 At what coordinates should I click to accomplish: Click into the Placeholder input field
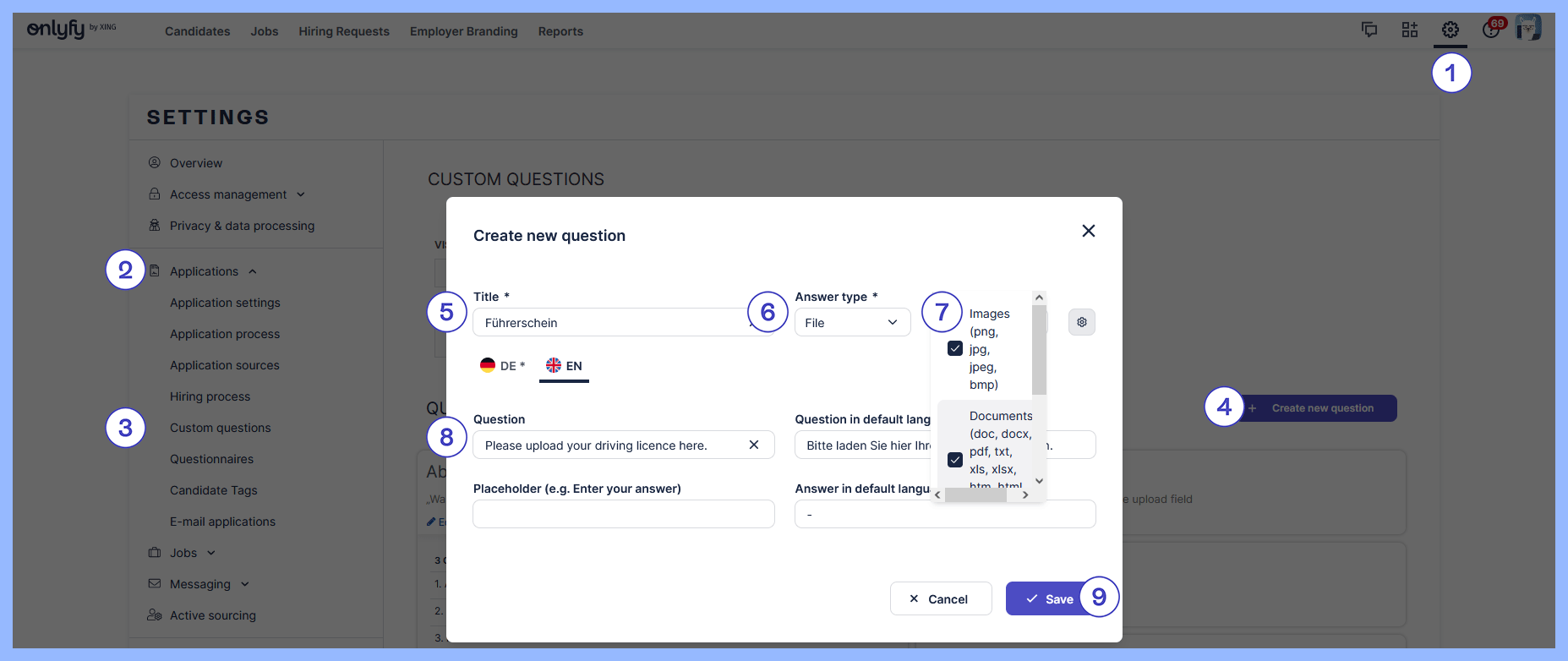coord(623,514)
